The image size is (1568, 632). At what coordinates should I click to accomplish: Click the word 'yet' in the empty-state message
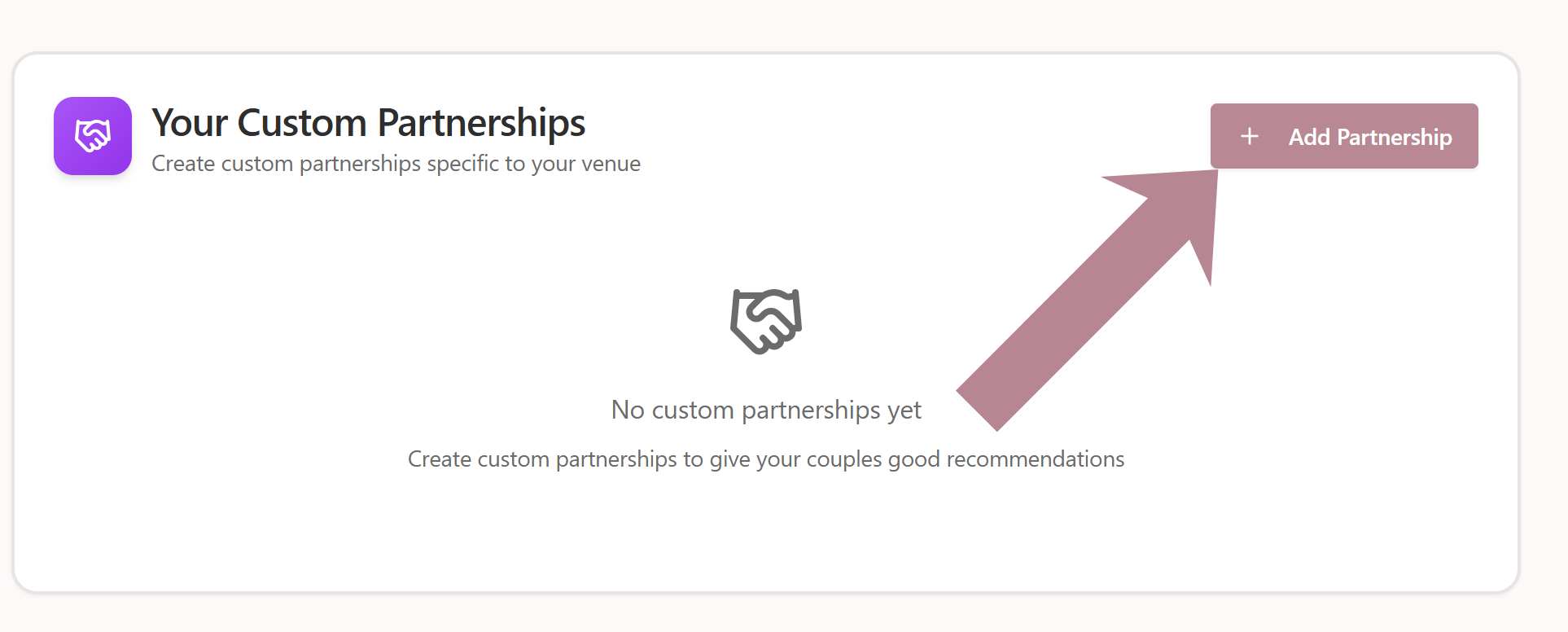(x=904, y=410)
